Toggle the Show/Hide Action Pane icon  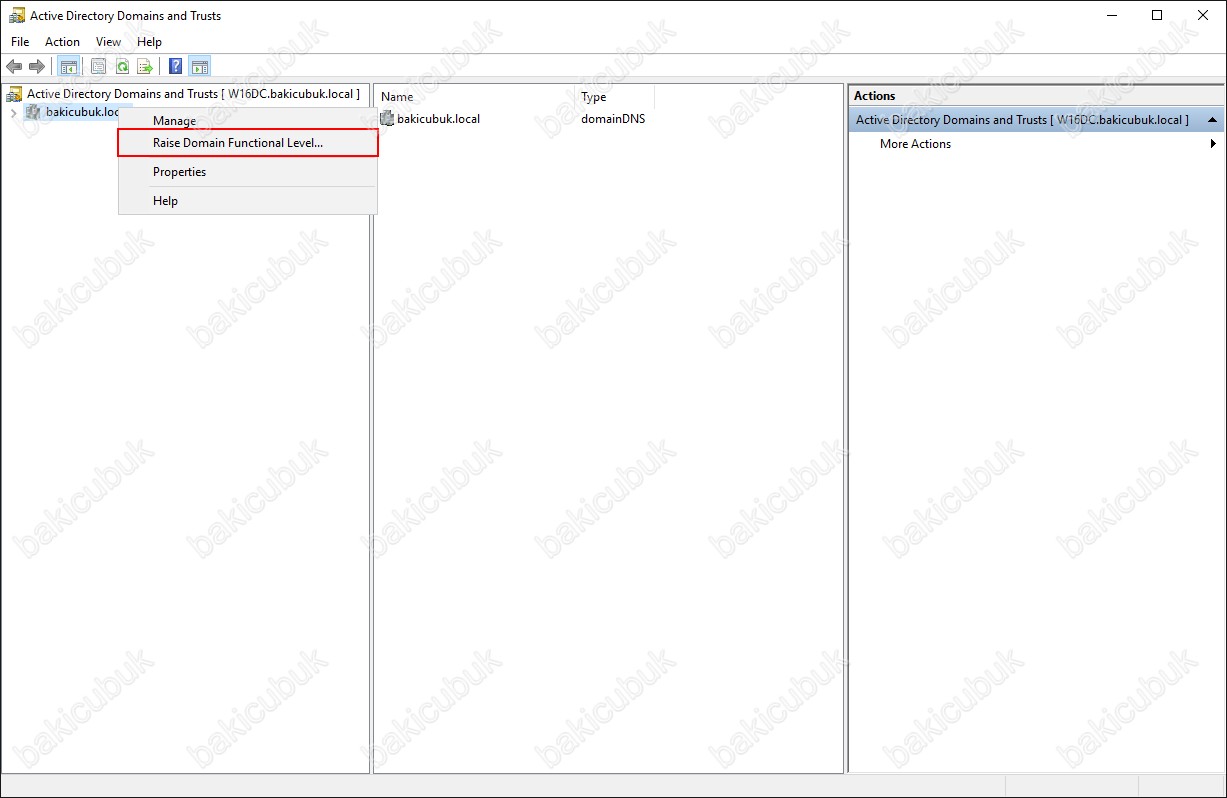click(x=200, y=66)
